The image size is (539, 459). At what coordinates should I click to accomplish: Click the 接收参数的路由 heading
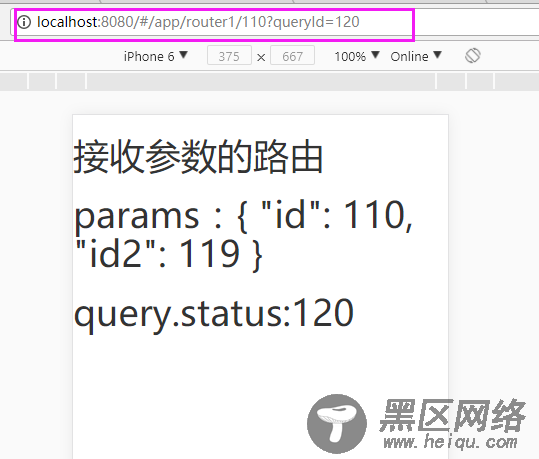(198, 157)
